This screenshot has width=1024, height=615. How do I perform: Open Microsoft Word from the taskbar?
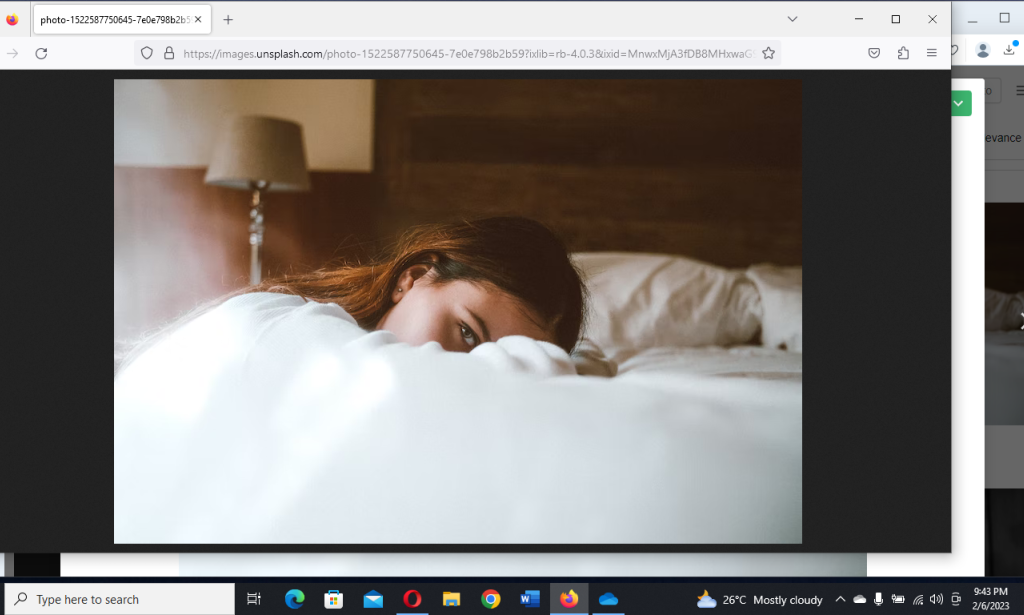(x=530, y=599)
